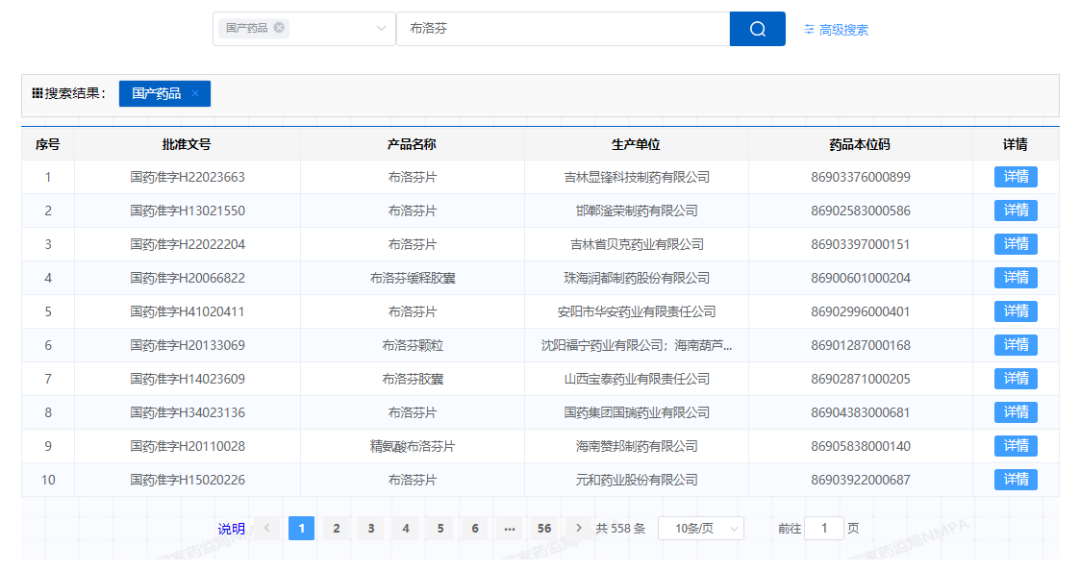Screen dimensions: 1080x571
Task: Open 详情 for 布洛芬颗粒 row
Action: point(1015,345)
